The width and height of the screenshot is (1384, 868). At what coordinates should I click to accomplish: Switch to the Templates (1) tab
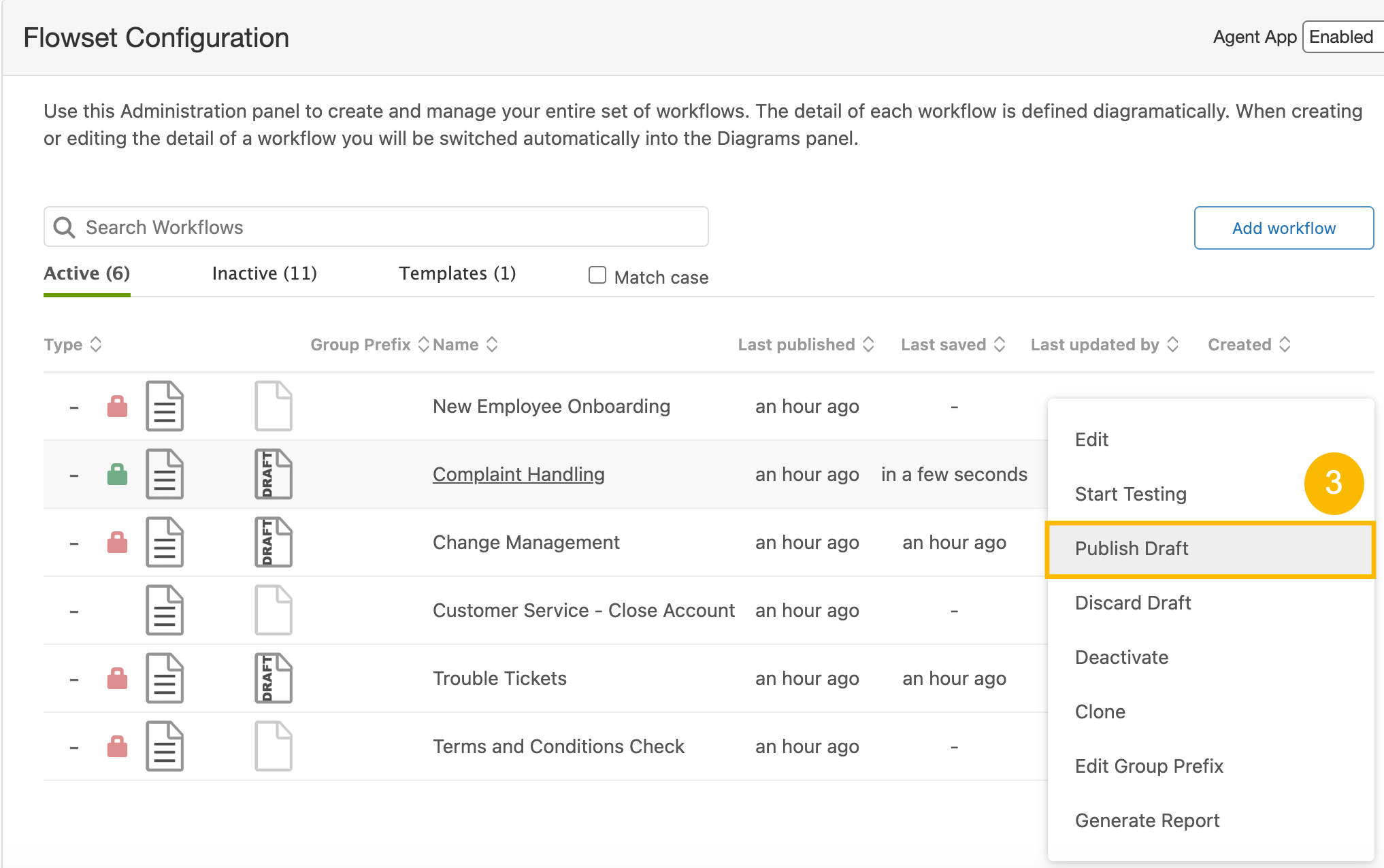point(457,273)
